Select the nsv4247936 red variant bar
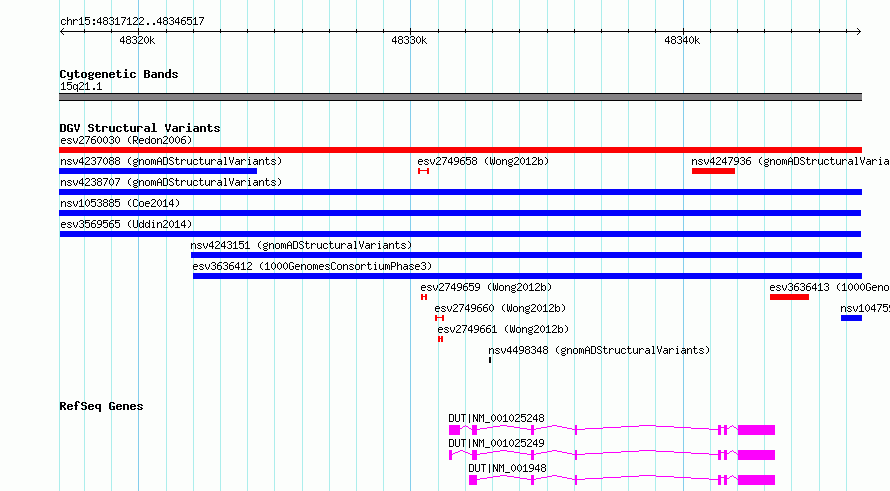890x491 pixels. tap(713, 171)
